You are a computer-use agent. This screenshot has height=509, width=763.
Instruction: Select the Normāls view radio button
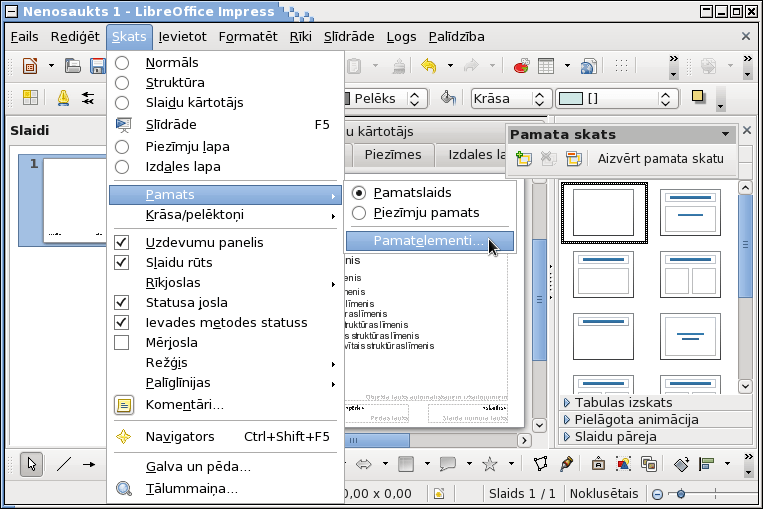pos(122,63)
